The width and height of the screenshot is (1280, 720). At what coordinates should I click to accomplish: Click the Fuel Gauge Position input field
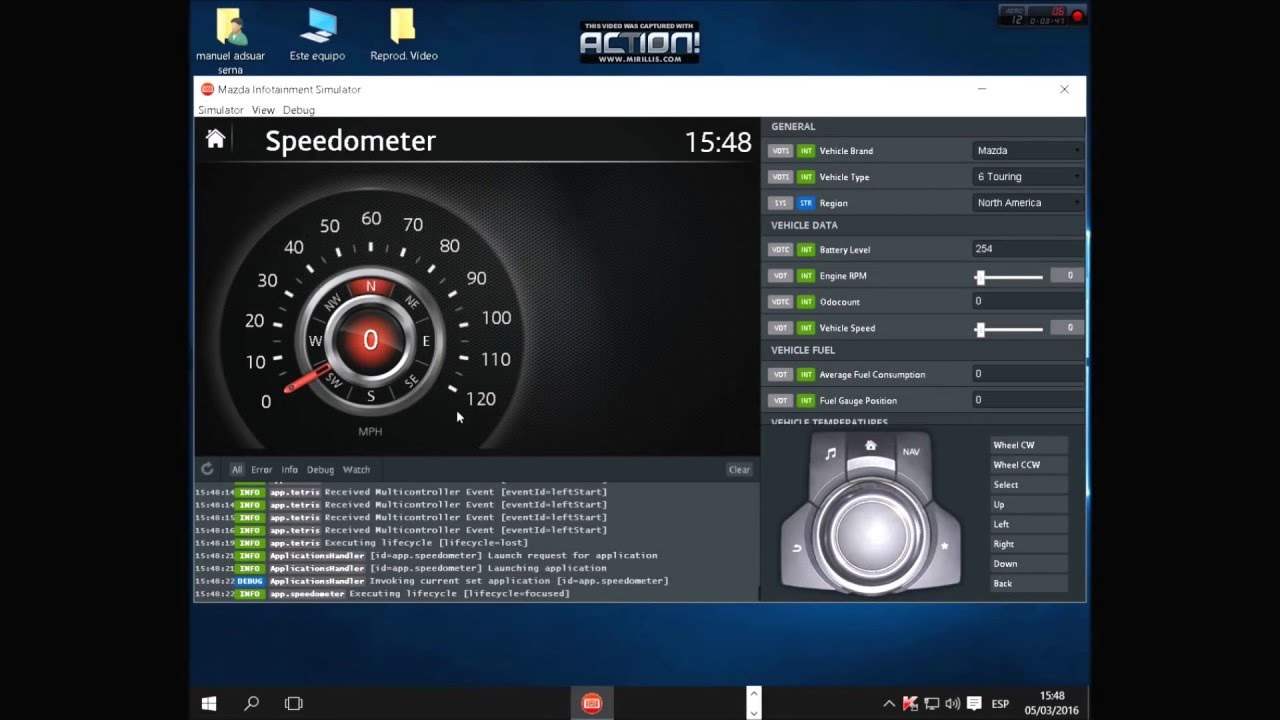[x=1028, y=399]
